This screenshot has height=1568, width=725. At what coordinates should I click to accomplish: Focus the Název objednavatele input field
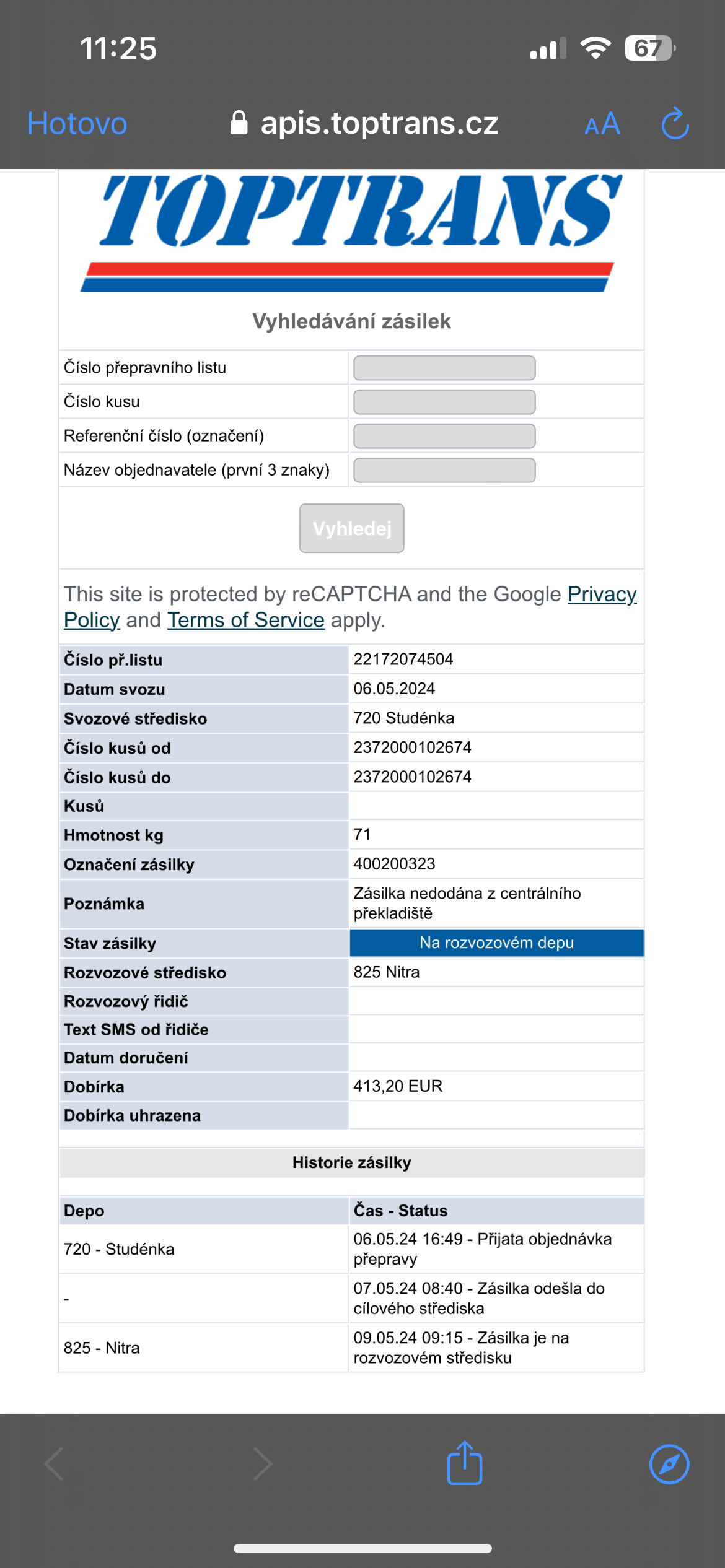(444, 470)
